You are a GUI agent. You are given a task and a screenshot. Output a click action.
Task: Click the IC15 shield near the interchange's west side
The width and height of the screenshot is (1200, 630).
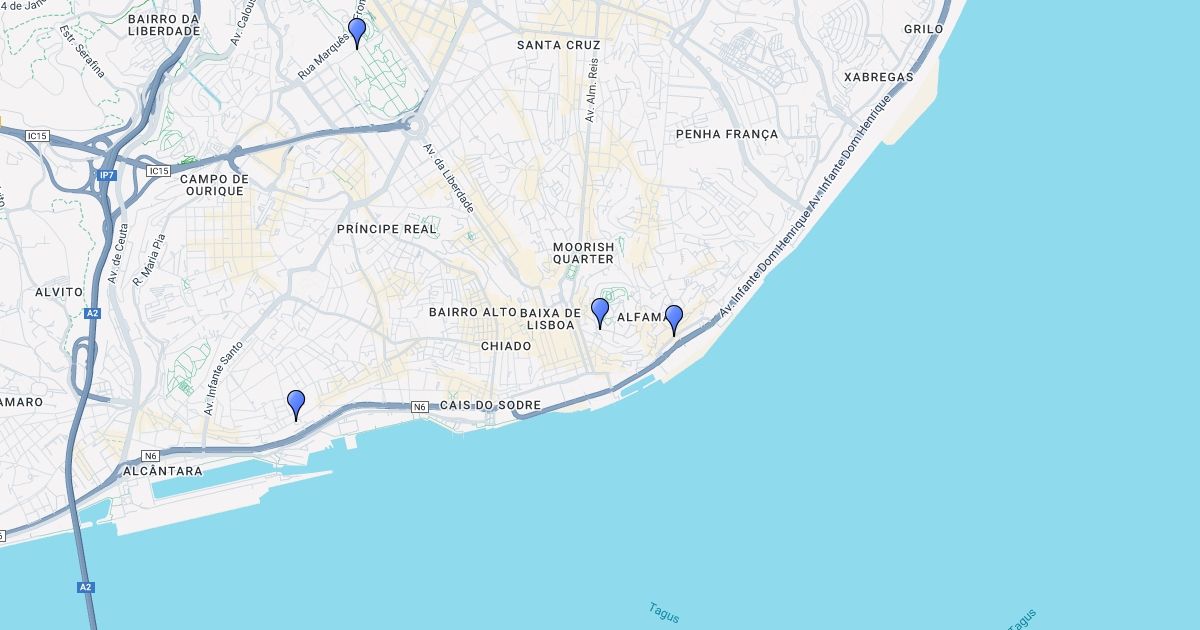[x=37, y=135]
